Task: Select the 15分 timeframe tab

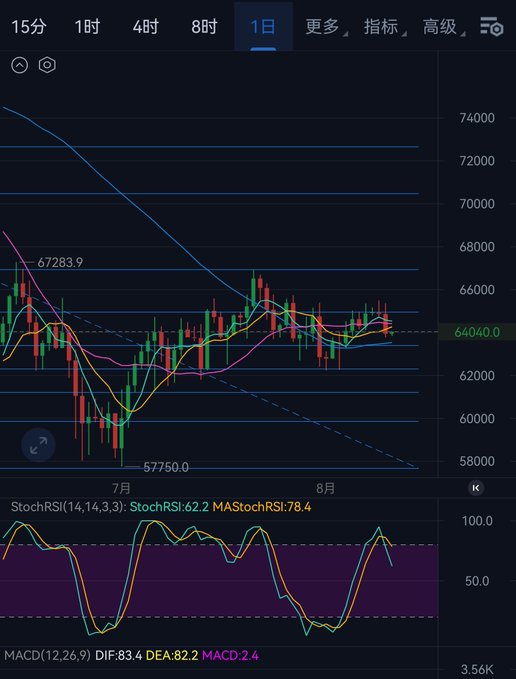Action: pos(29,27)
